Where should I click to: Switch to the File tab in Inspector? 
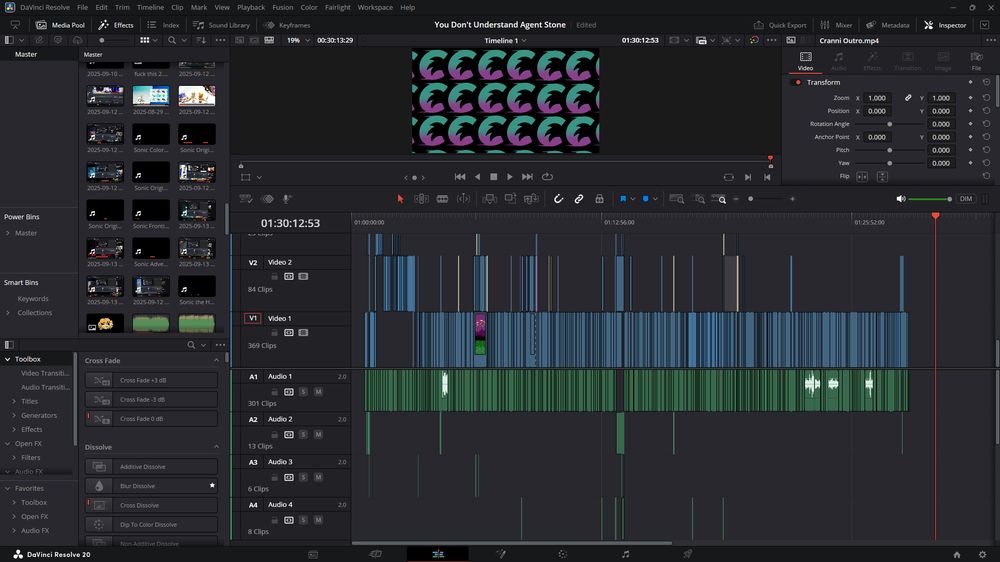(976, 62)
